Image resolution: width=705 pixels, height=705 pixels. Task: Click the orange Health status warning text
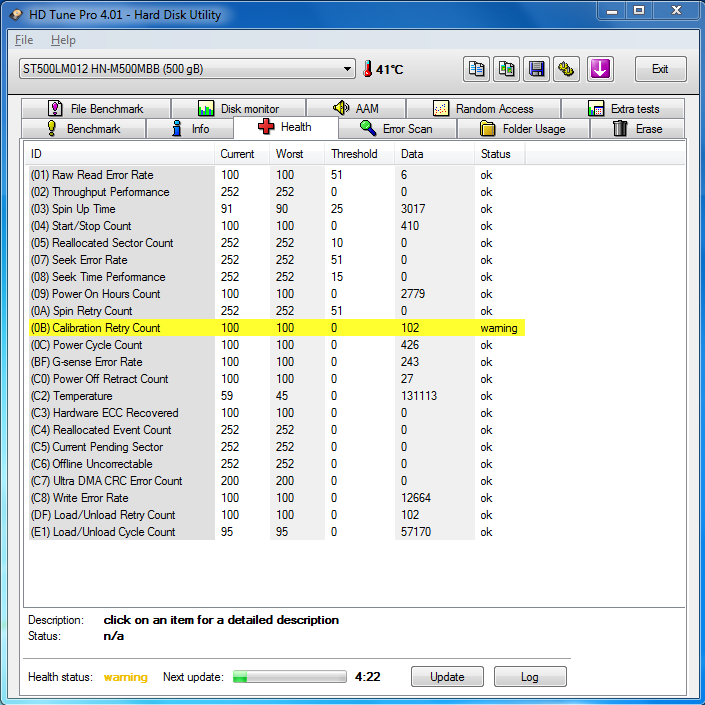pos(125,677)
